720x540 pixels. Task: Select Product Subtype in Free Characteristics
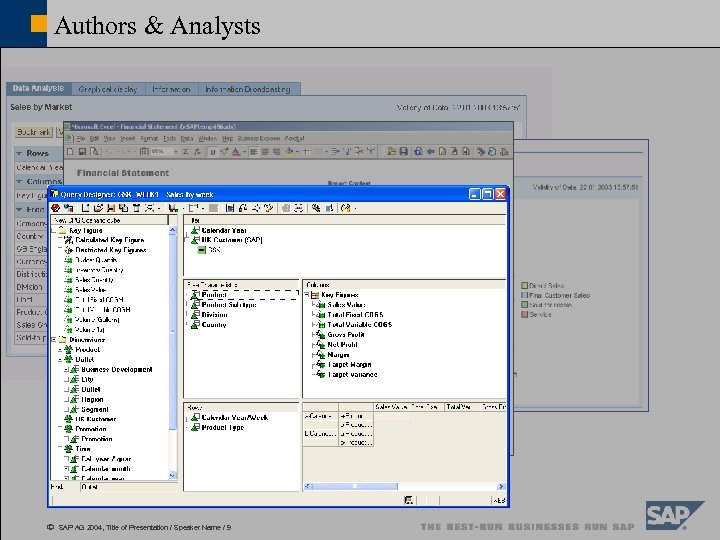click(x=229, y=305)
